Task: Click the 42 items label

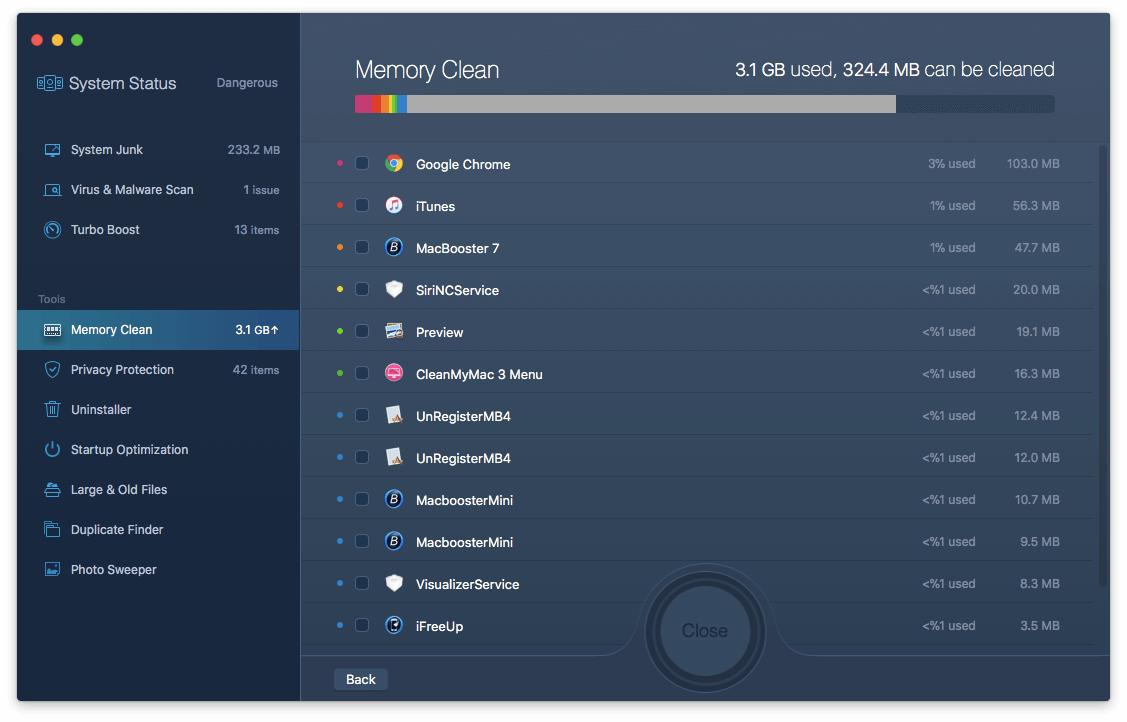Action: (x=256, y=370)
